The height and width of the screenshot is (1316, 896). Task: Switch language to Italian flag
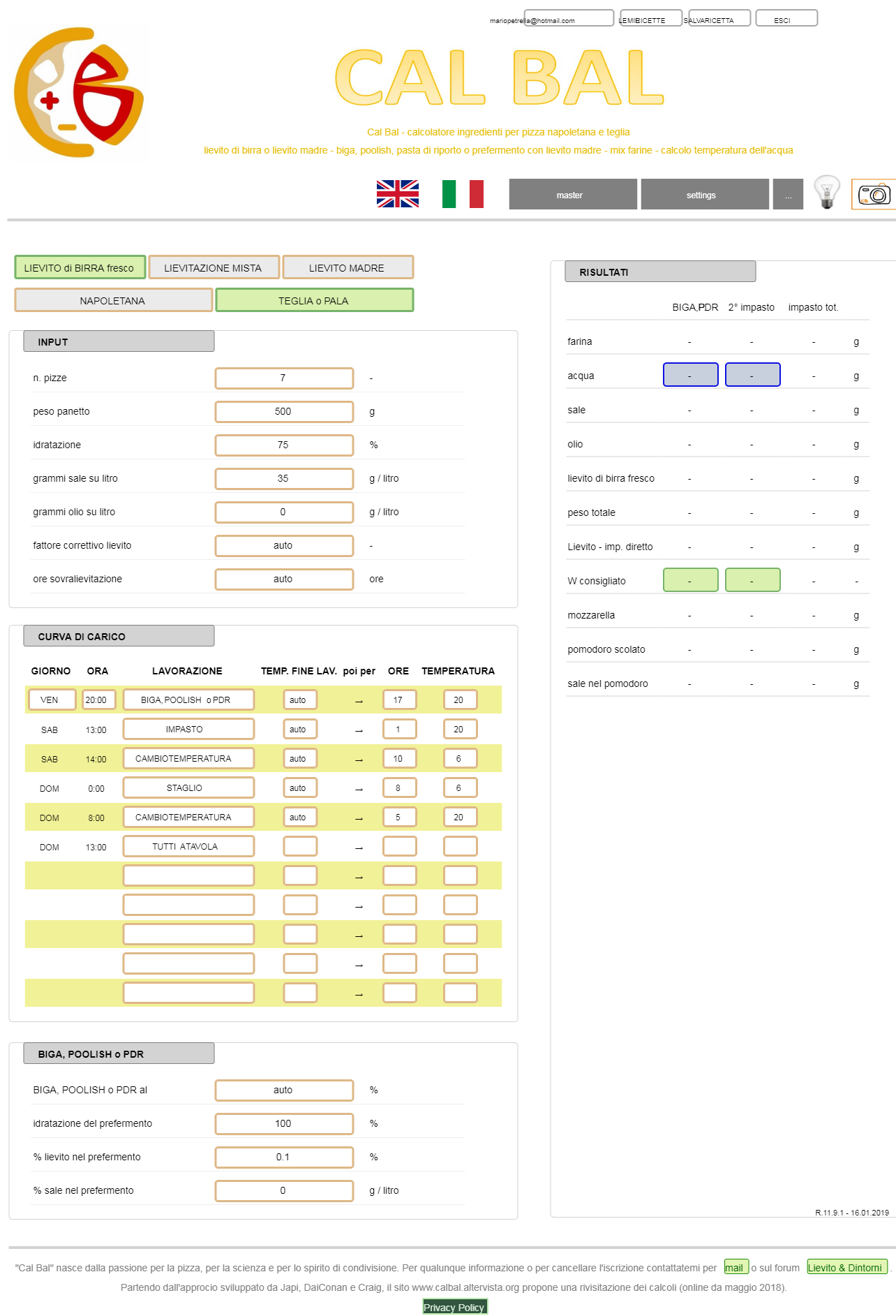(x=463, y=194)
